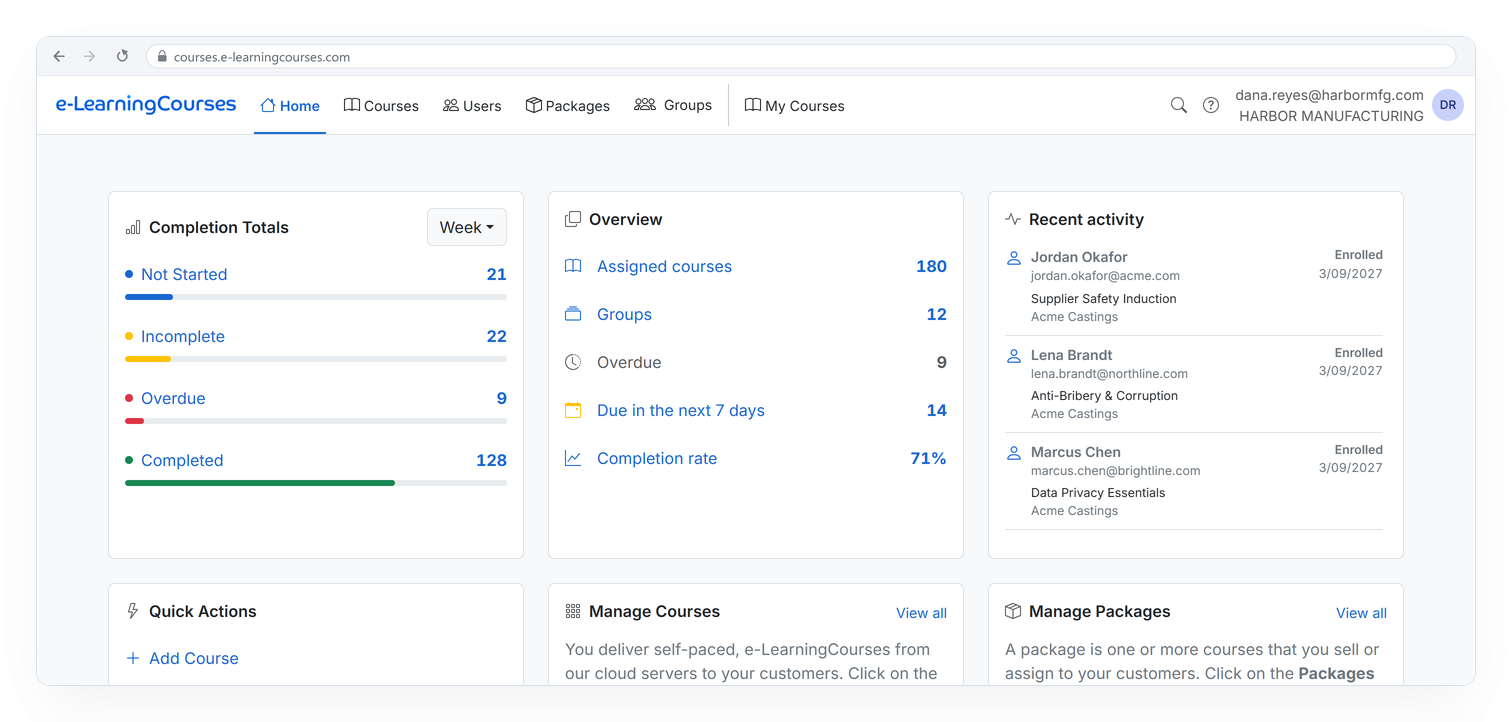Open search with the magnifier icon
This screenshot has height=722, width=1512.
tap(1179, 105)
